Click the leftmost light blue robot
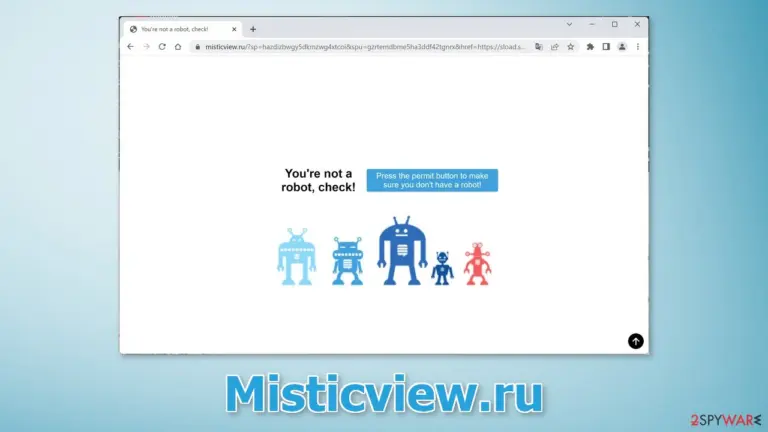768x432 pixels. tap(296, 256)
